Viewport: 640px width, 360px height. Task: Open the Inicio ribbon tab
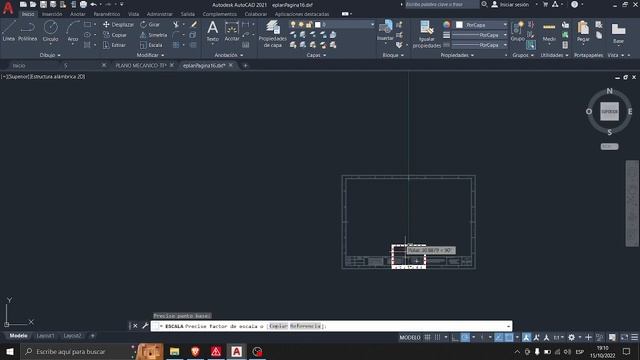pos(28,14)
